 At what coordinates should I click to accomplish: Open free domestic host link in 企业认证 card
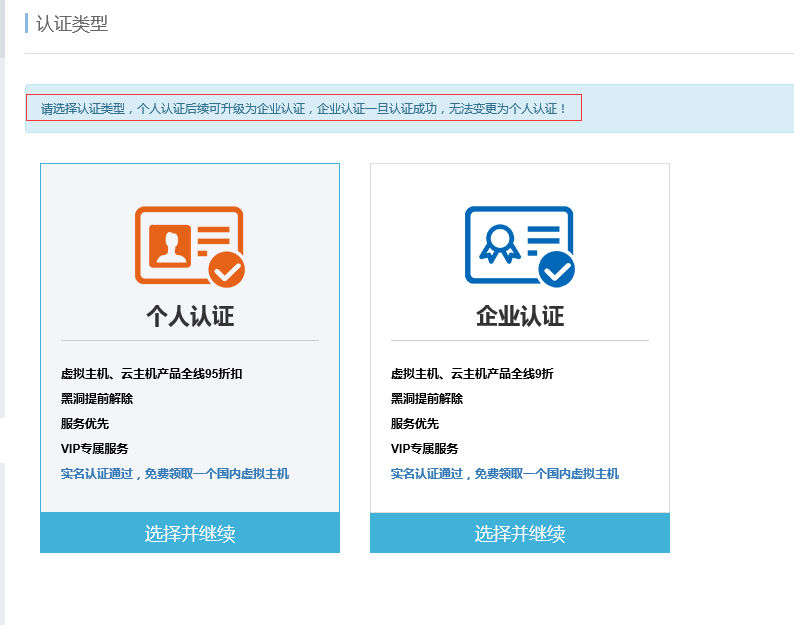click(x=505, y=474)
